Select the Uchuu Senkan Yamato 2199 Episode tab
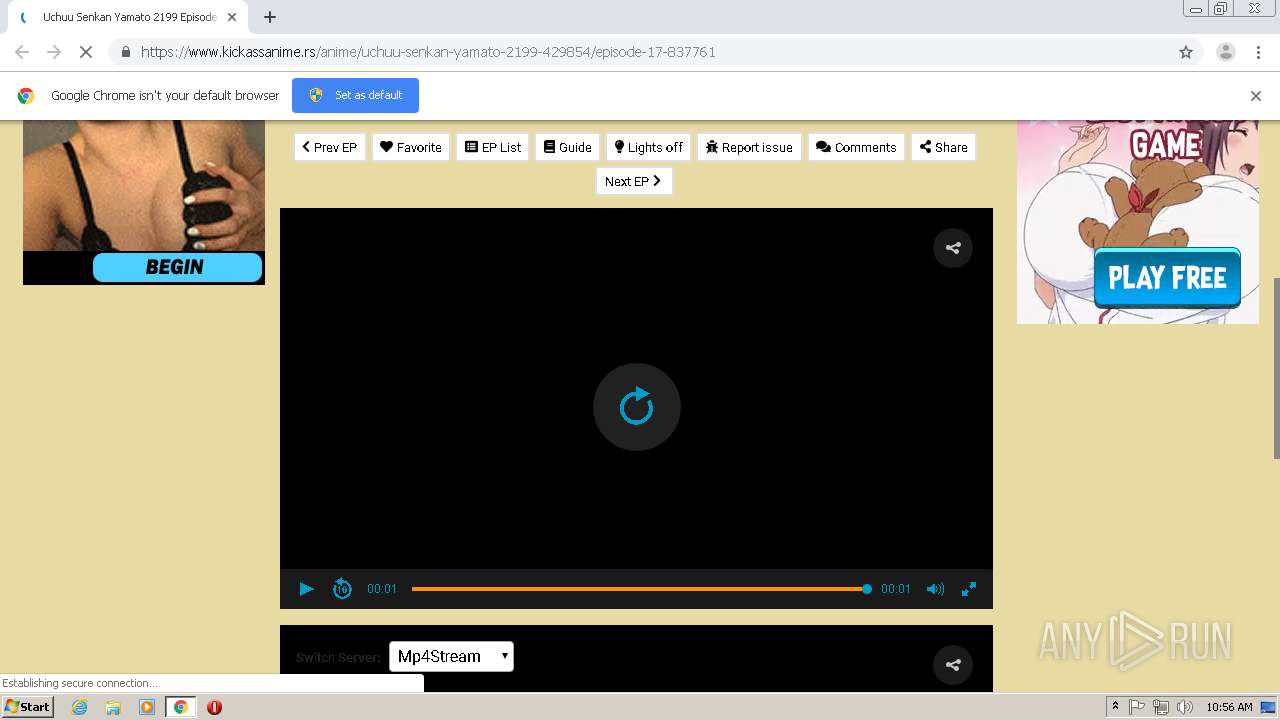This screenshot has height=720, width=1280. [128, 17]
